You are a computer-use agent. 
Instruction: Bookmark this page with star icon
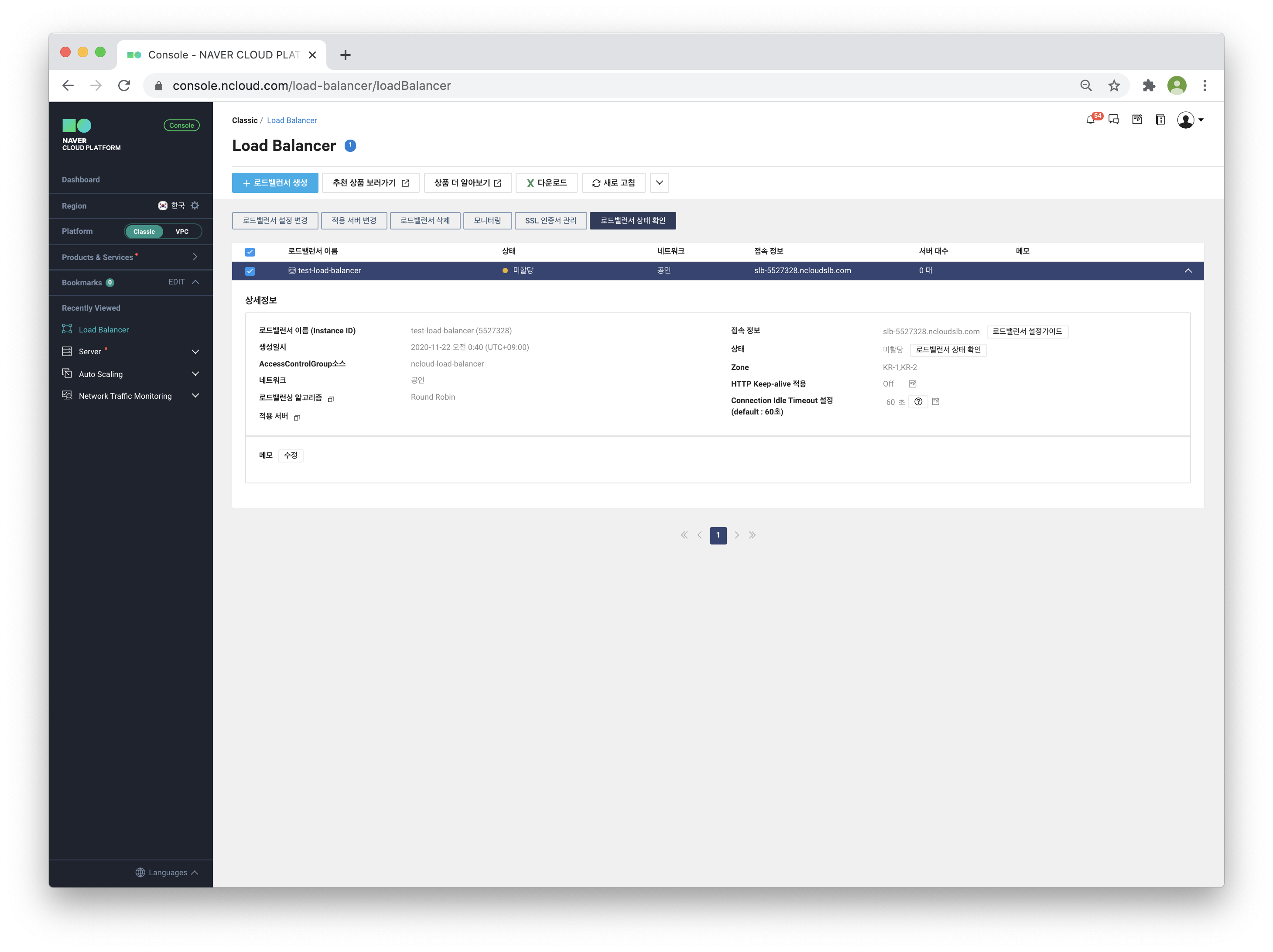[1114, 86]
